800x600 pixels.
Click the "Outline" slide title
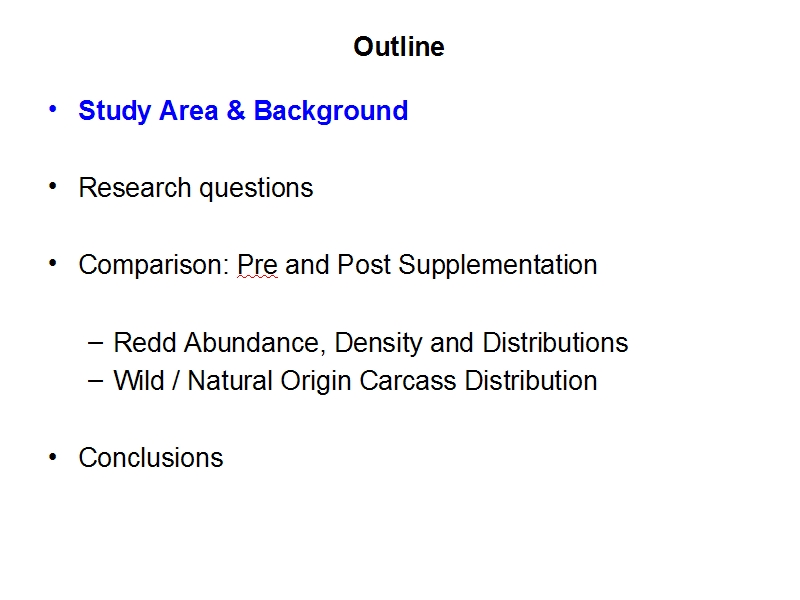pos(398,47)
